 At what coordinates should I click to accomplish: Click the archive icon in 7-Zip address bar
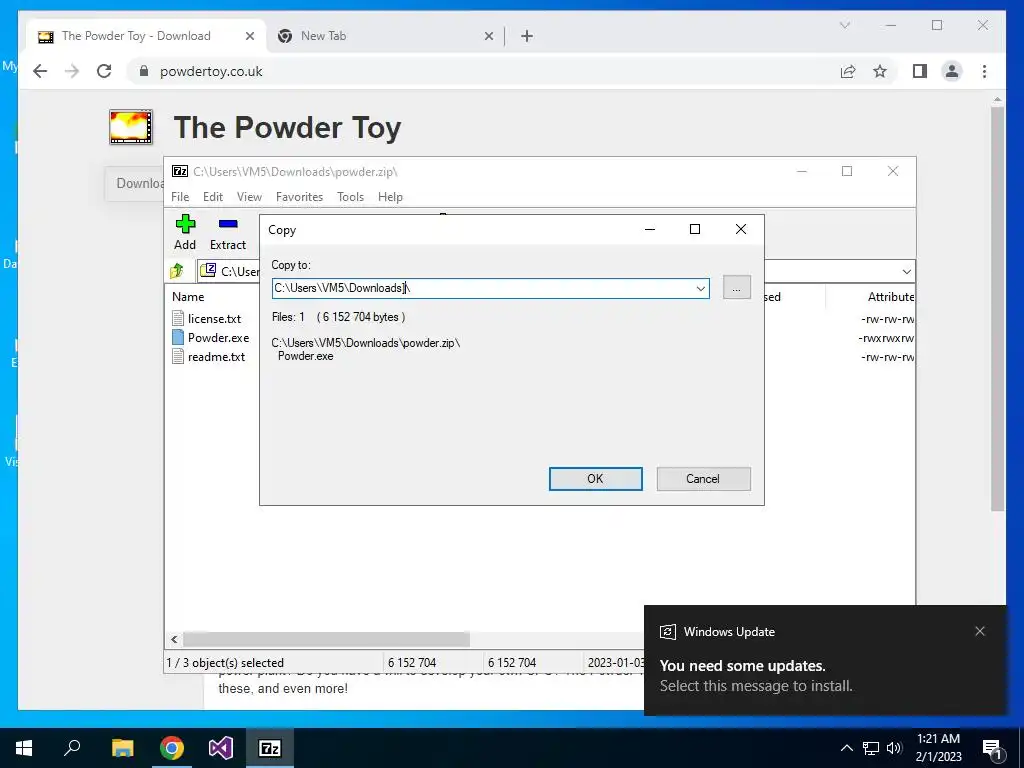(208, 270)
